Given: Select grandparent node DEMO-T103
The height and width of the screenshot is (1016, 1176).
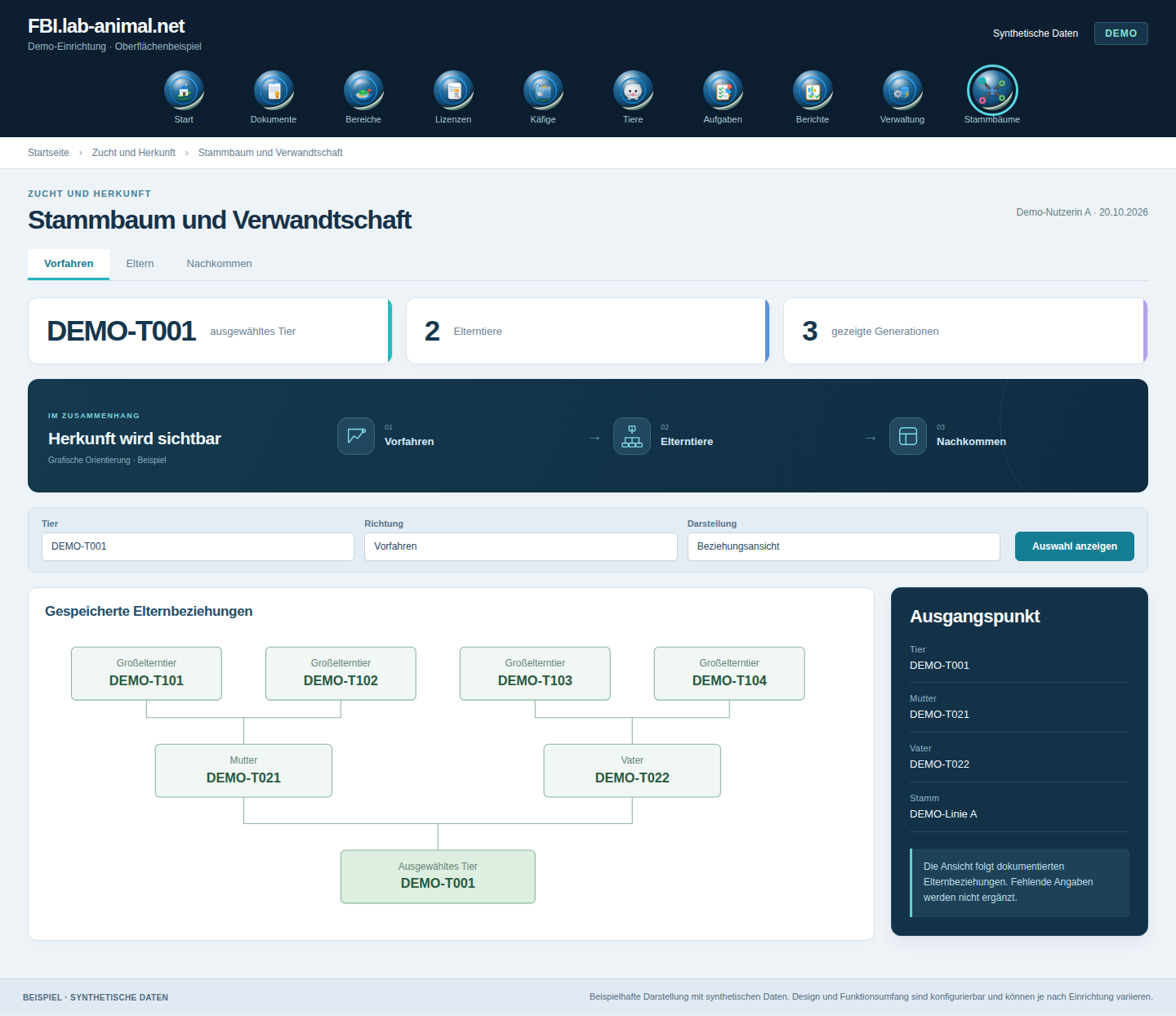Looking at the screenshot, I should pyautogui.click(x=535, y=674).
